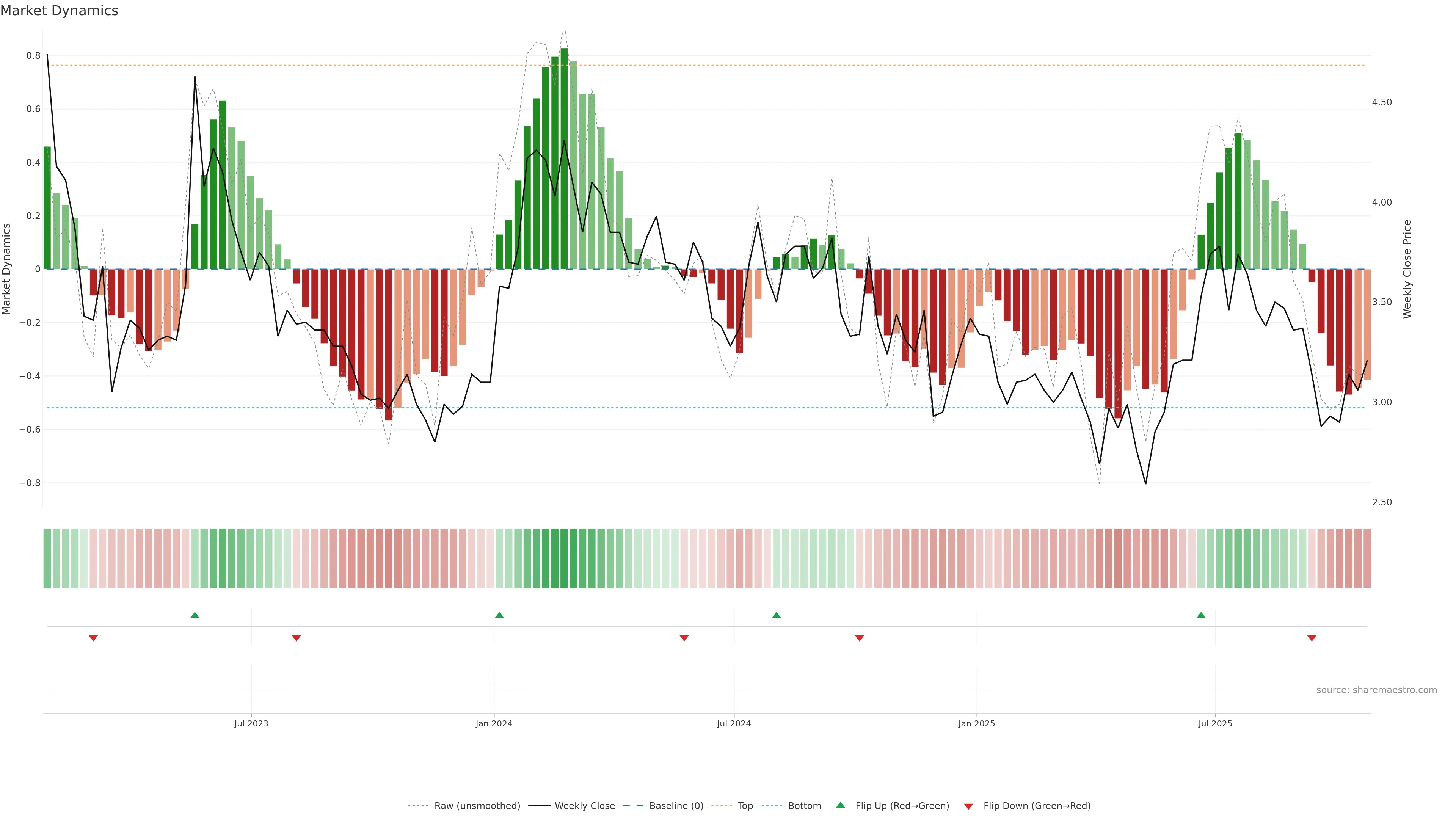Click the flip-up triangle marker near January 2024
The image size is (1456, 819).
[499, 615]
